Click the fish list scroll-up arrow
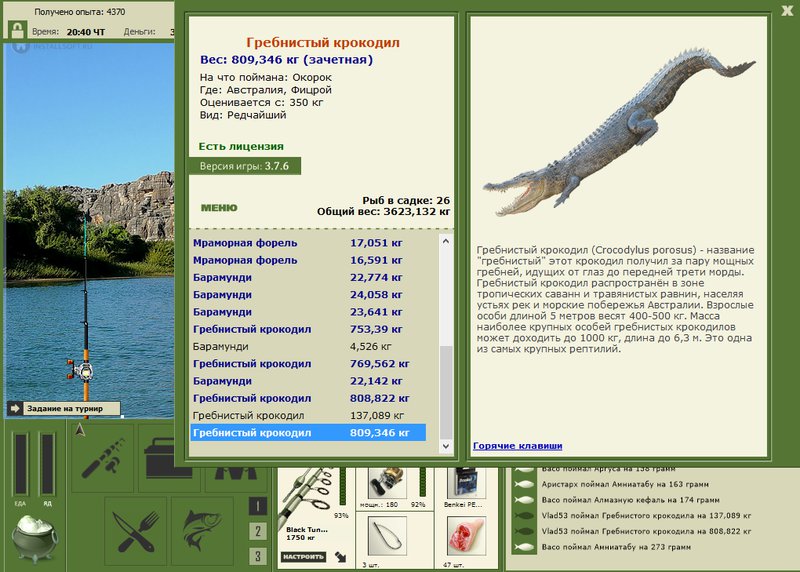The width and height of the screenshot is (800, 572). pos(445,241)
